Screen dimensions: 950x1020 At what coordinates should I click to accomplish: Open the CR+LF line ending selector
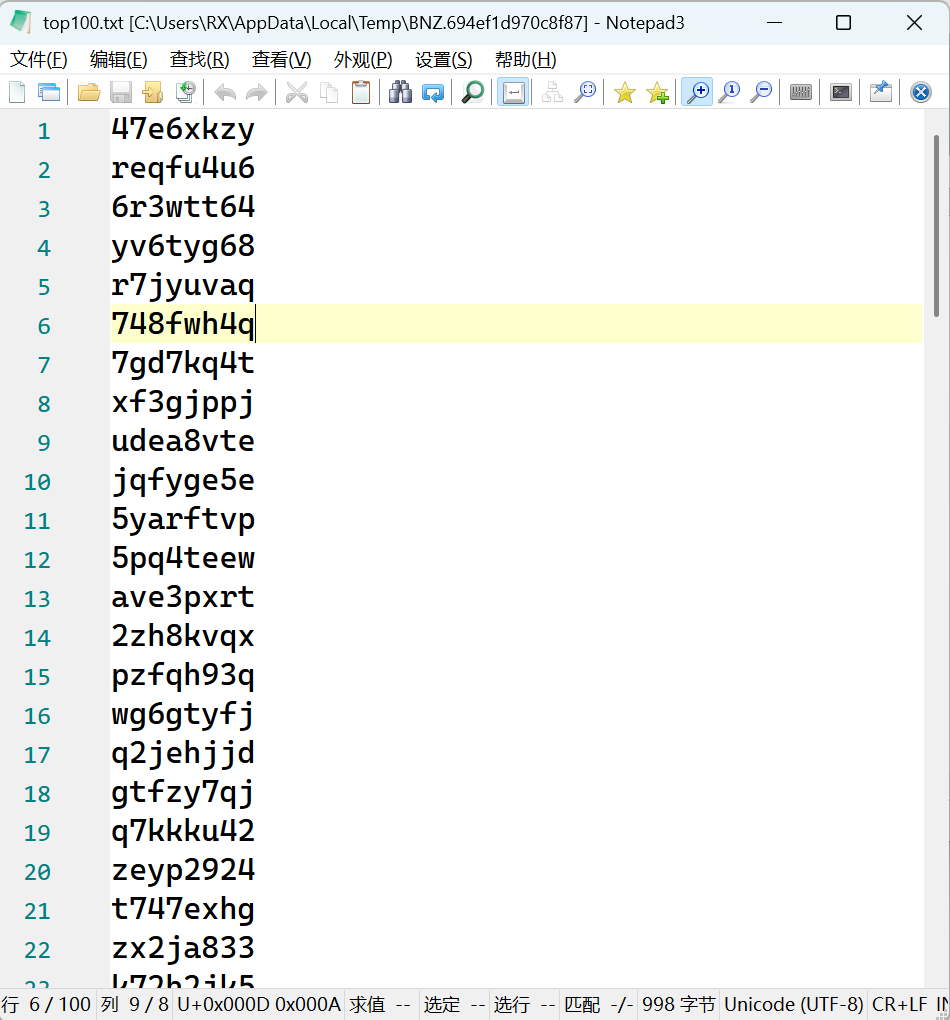click(x=899, y=1004)
